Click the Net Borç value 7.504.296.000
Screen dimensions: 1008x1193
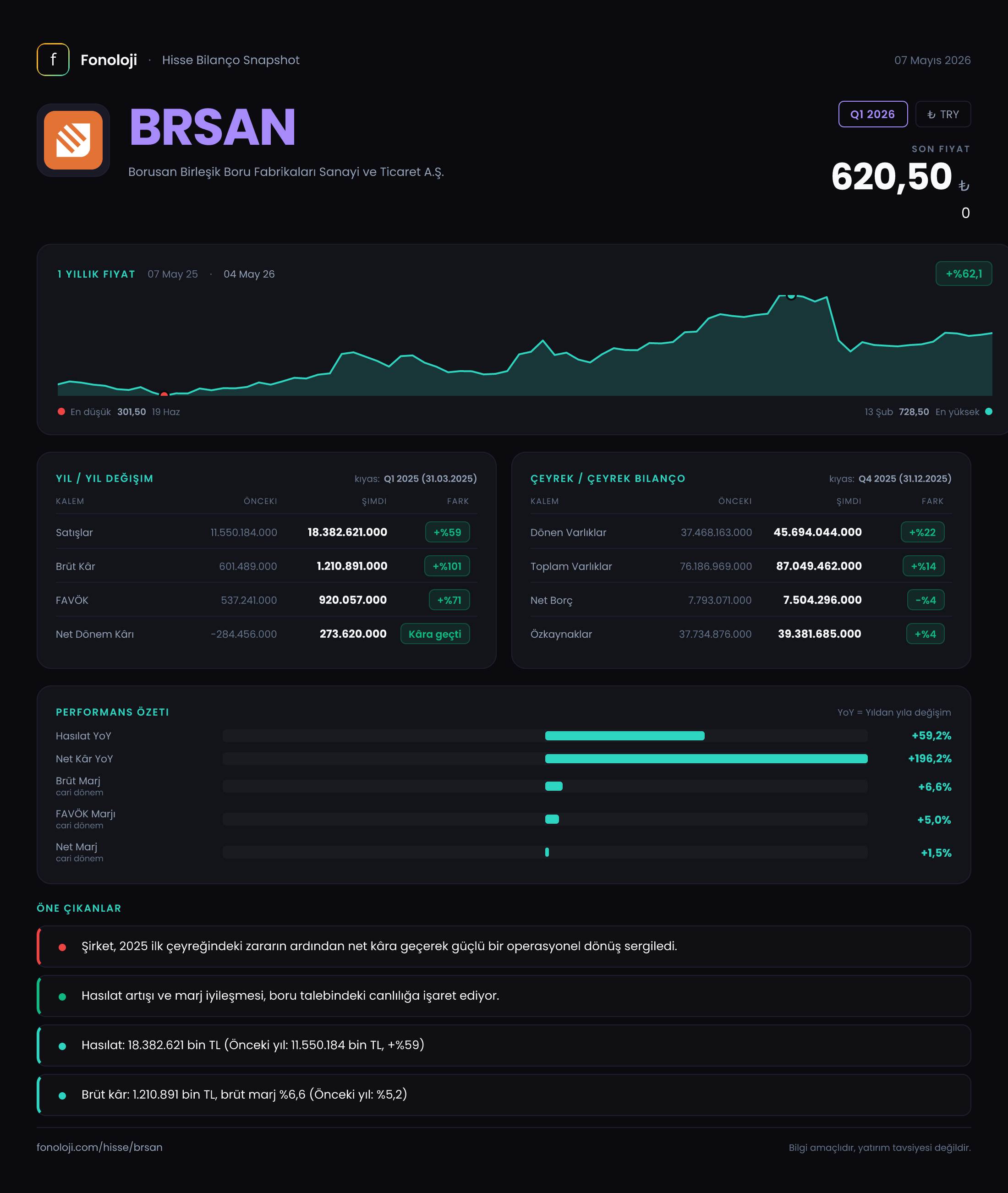click(x=822, y=600)
